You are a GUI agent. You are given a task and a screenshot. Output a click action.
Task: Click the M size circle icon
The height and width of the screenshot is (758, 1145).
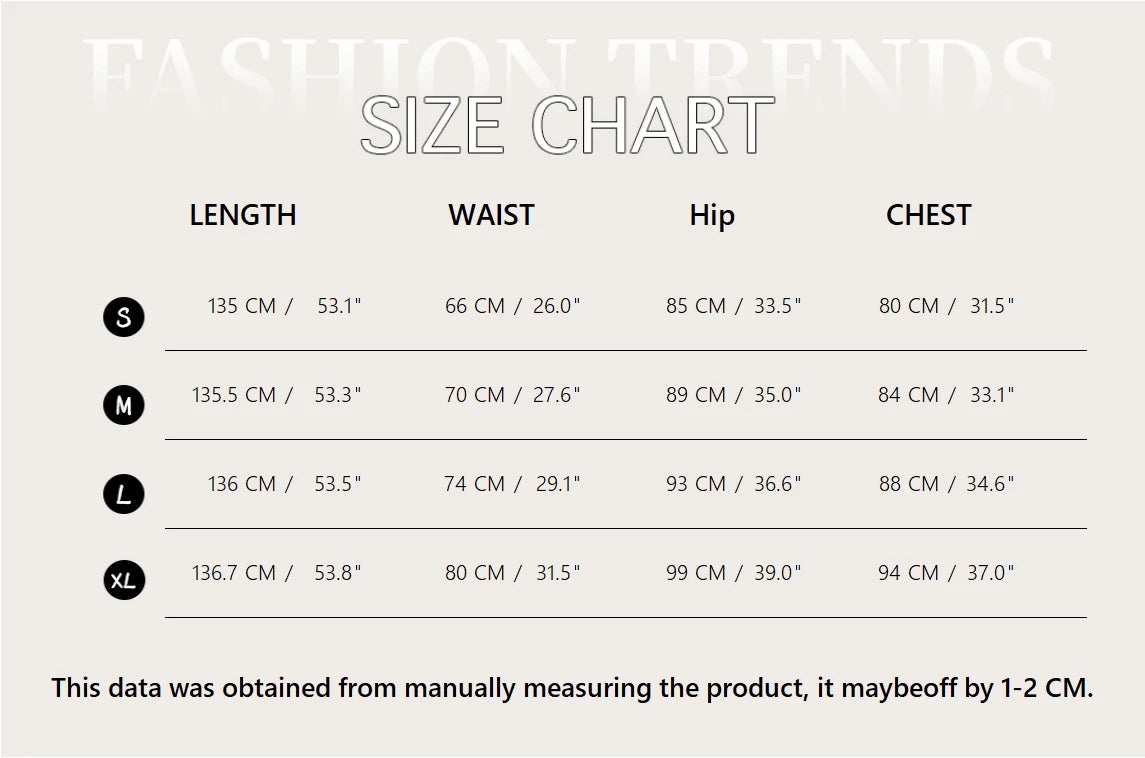coord(124,406)
